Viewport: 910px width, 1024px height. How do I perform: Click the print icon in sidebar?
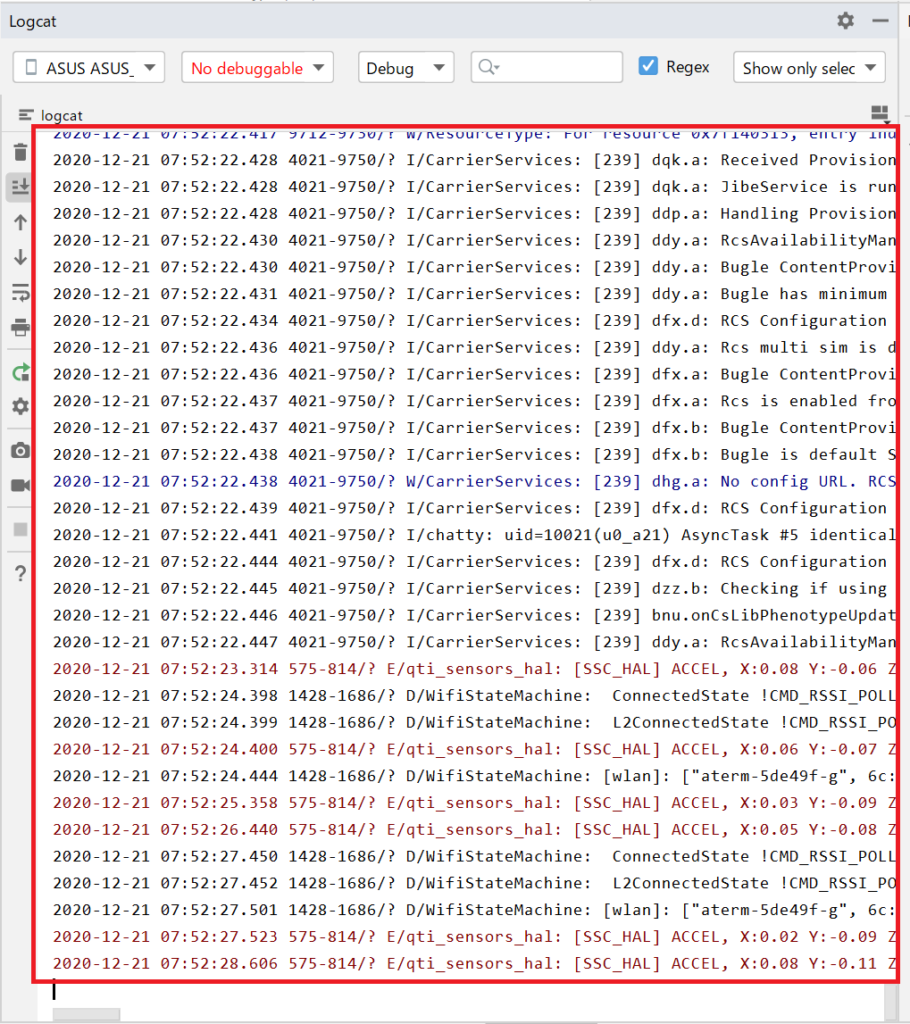coord(20,327)
